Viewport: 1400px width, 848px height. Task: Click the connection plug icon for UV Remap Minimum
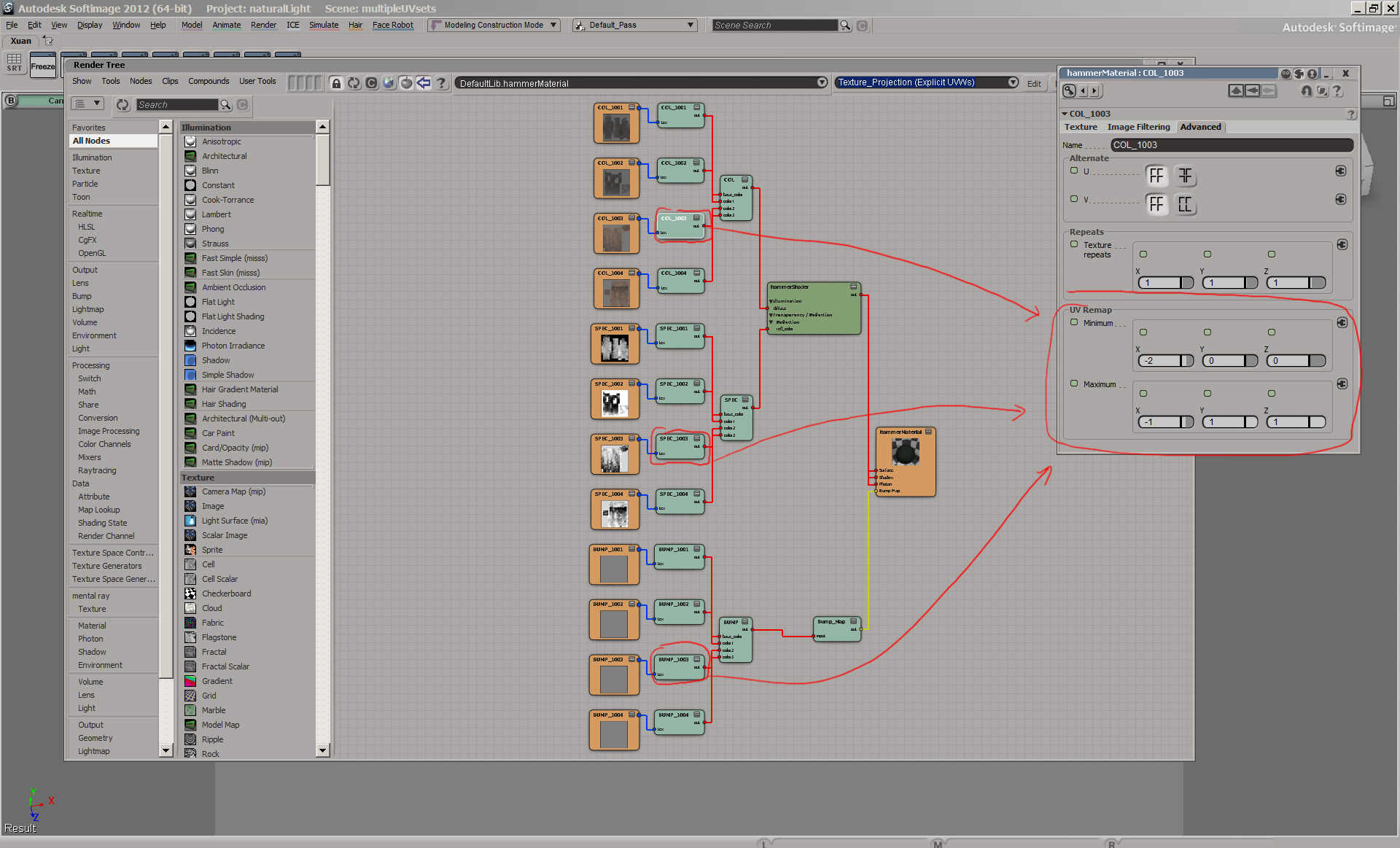click(1342, 322)
